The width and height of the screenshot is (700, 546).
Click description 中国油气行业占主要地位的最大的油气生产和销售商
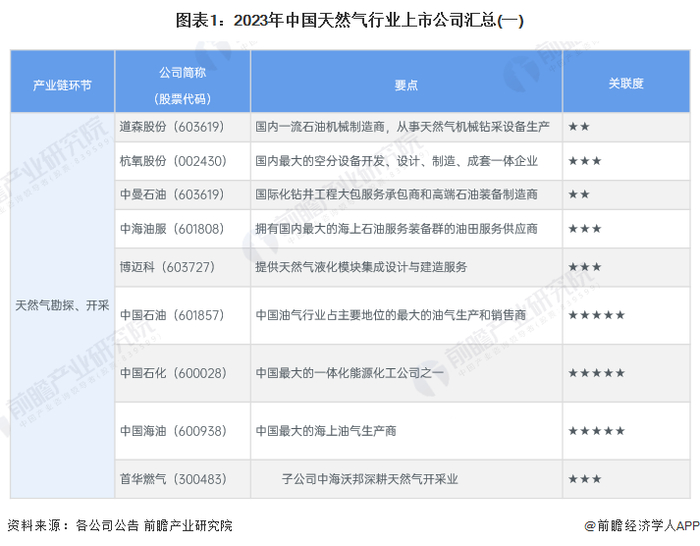[391, 315]
